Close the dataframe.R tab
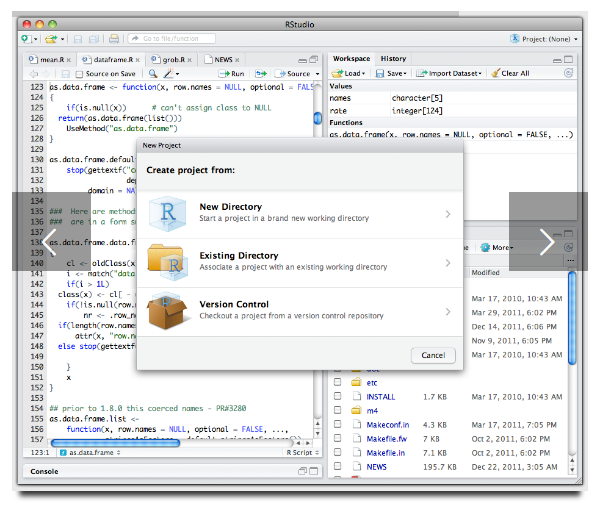 (x=137, y=60)
